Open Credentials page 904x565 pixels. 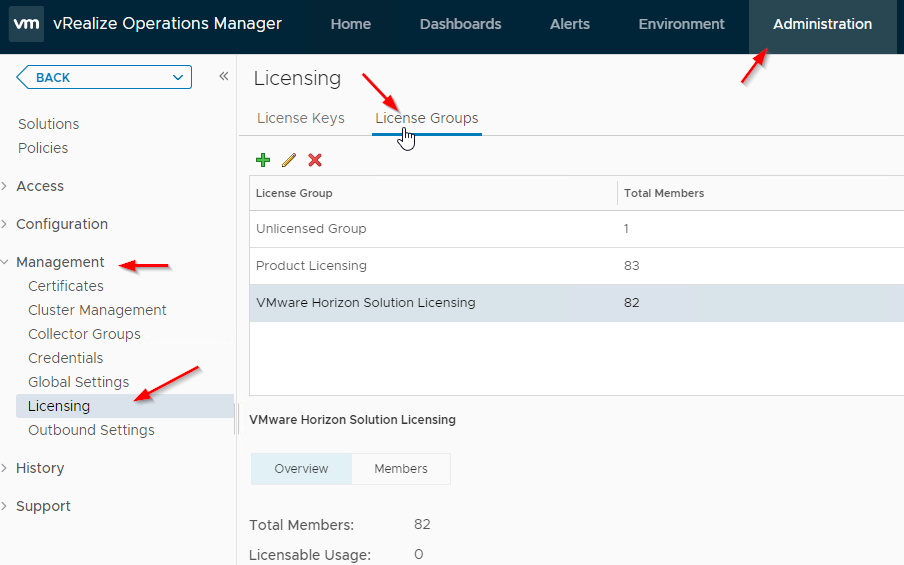(65, 357)
